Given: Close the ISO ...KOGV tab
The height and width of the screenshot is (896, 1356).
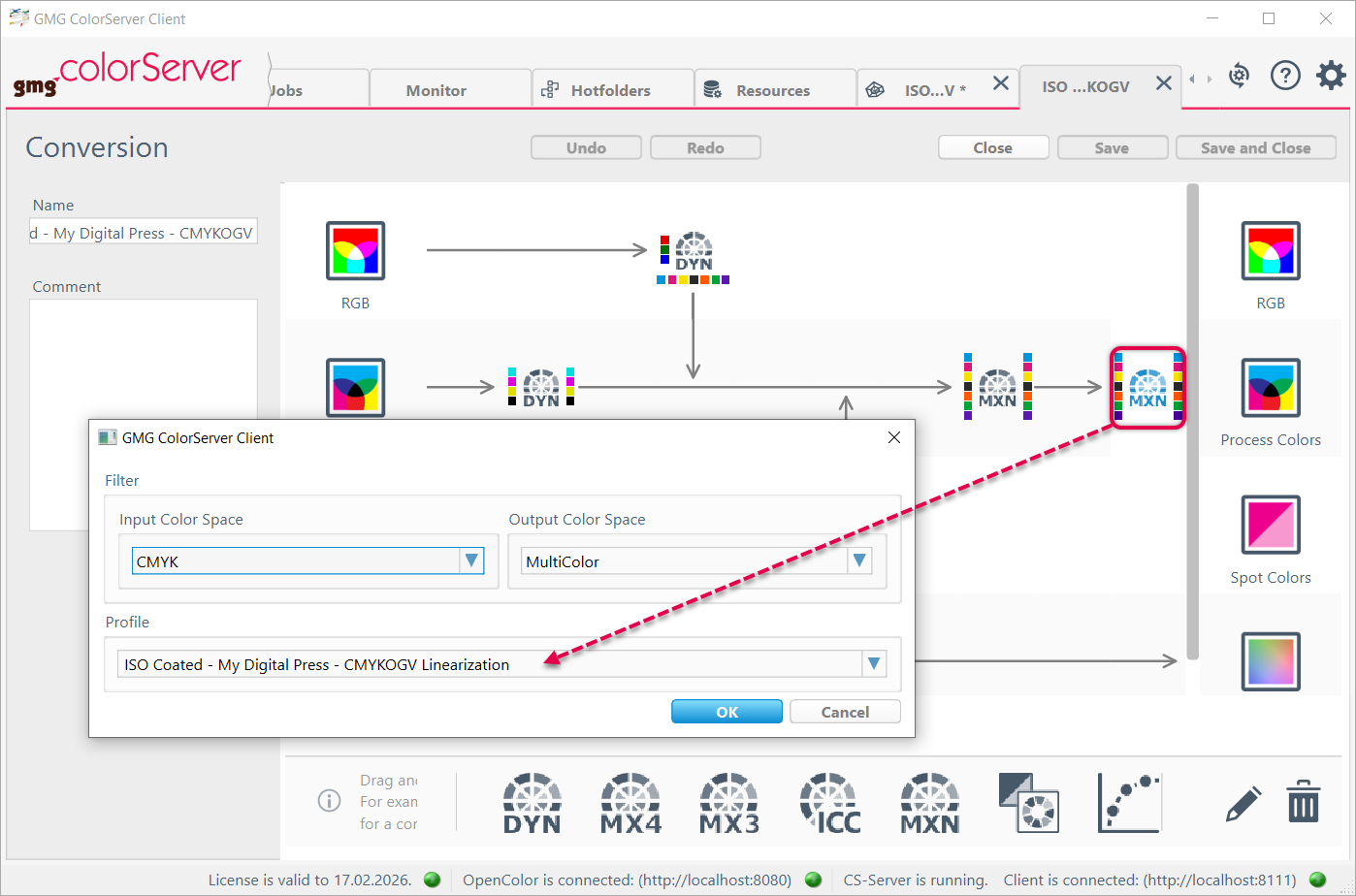Looking at the screenshot, I should coord(1164,84).
